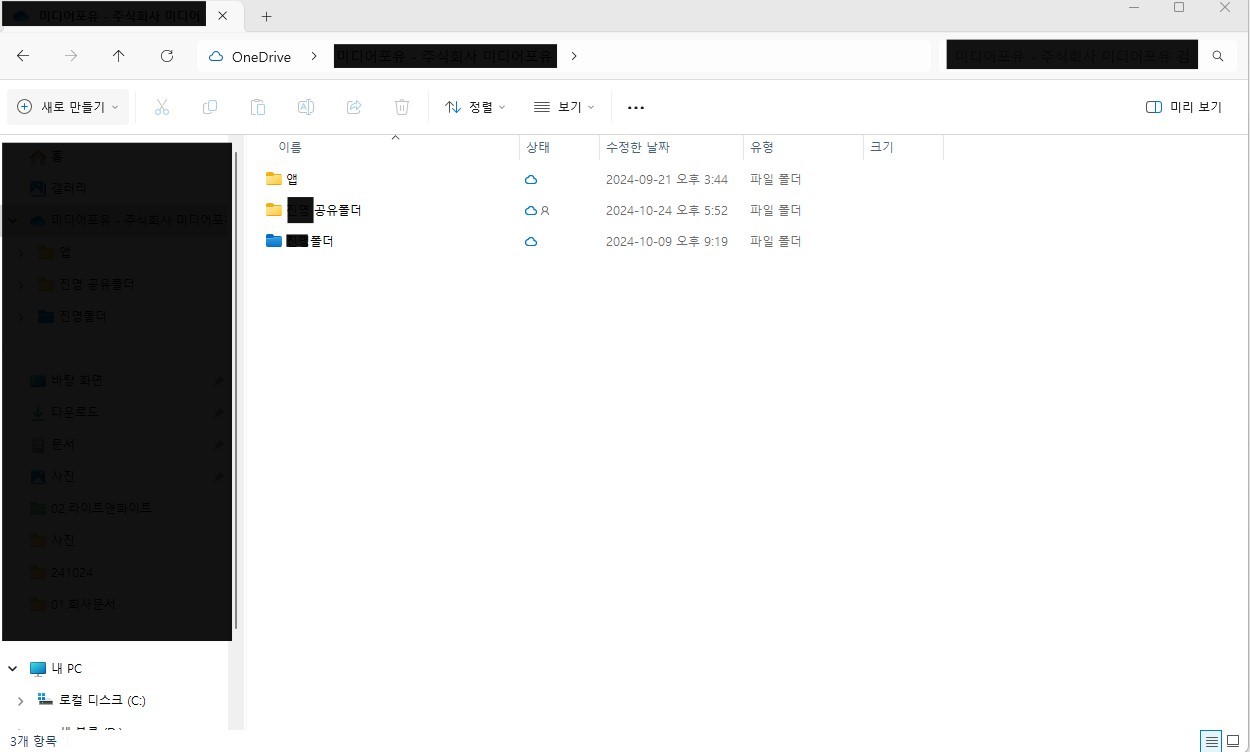Sort by the 상태 column header
Image resolution: width=1250 pixels, height=752 pixels.
coord(538,147)
